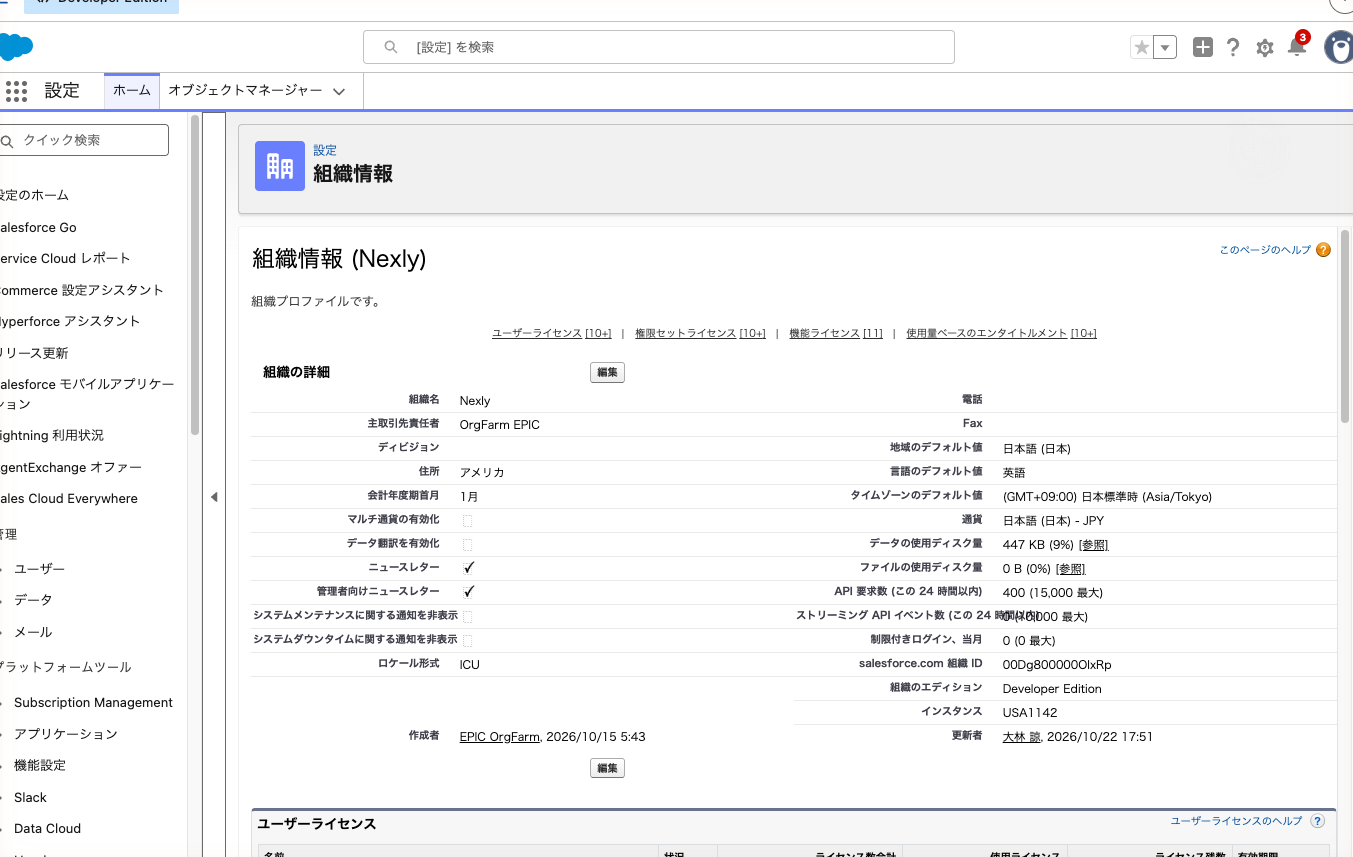Expand the データ sidebar item
The image size is (1353, 857).
click(33, 599)
